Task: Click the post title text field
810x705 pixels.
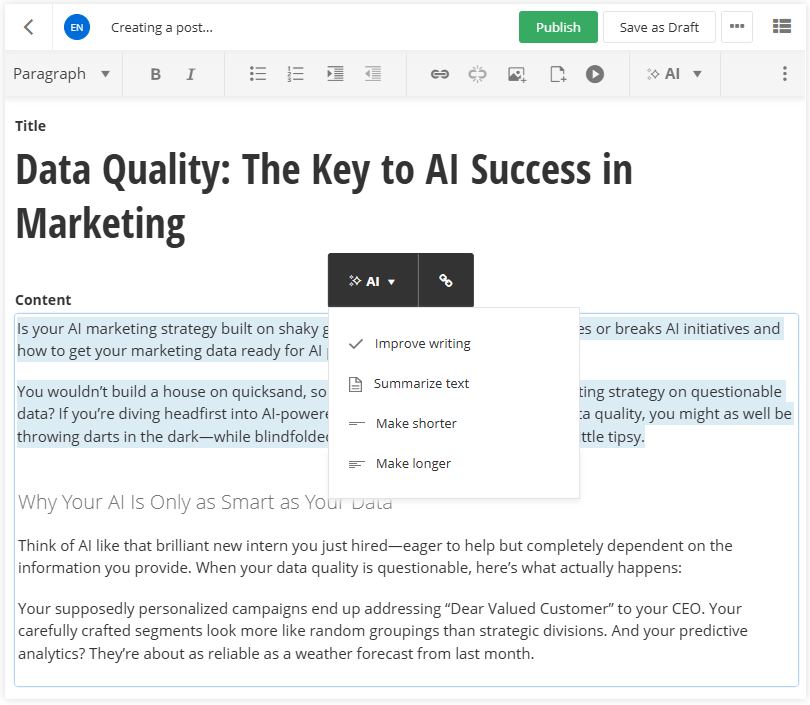Action: click(x=324, y=196)
